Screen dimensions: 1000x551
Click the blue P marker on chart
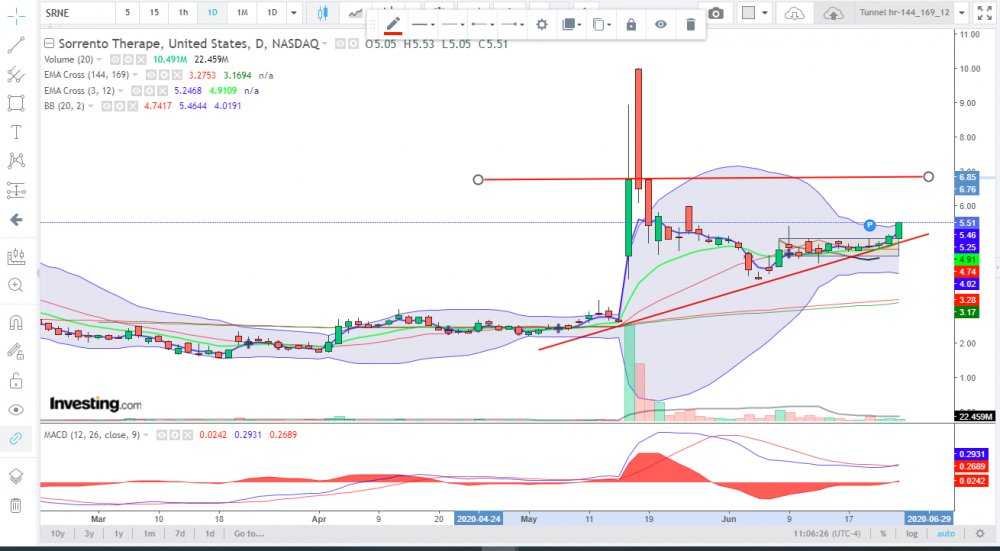pyautogui.click(x=869, y=225)
